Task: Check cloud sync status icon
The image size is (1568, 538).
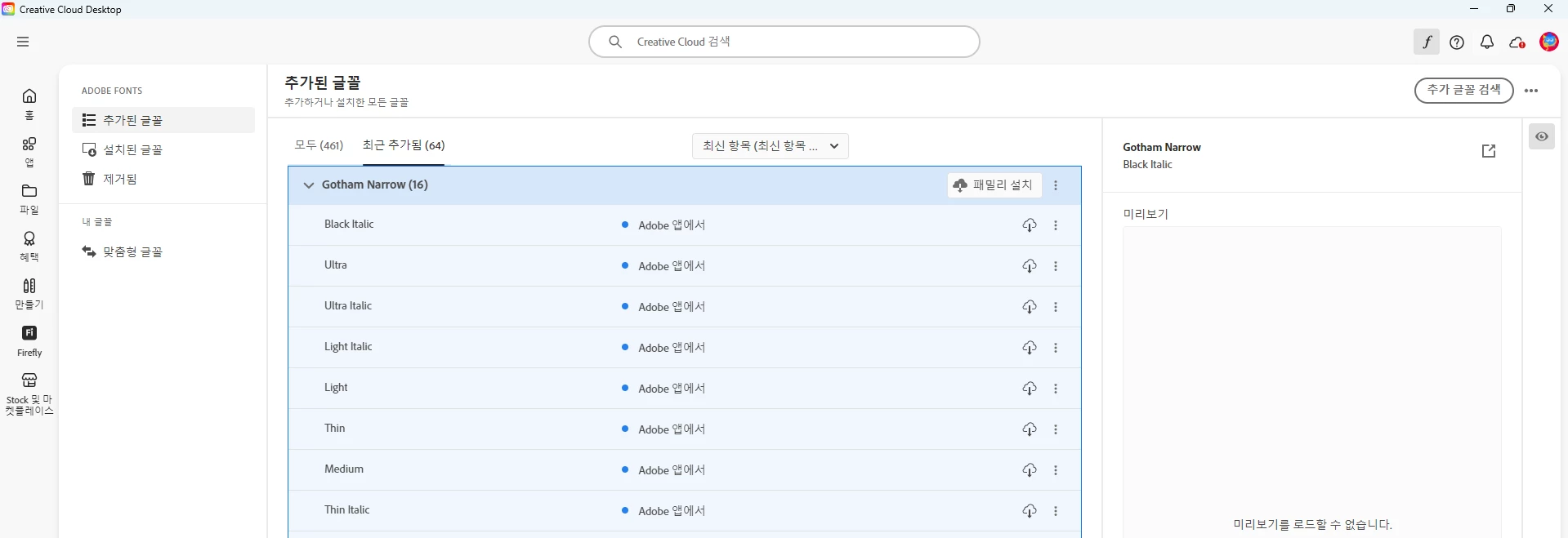Action: [x=1517, y=42]
